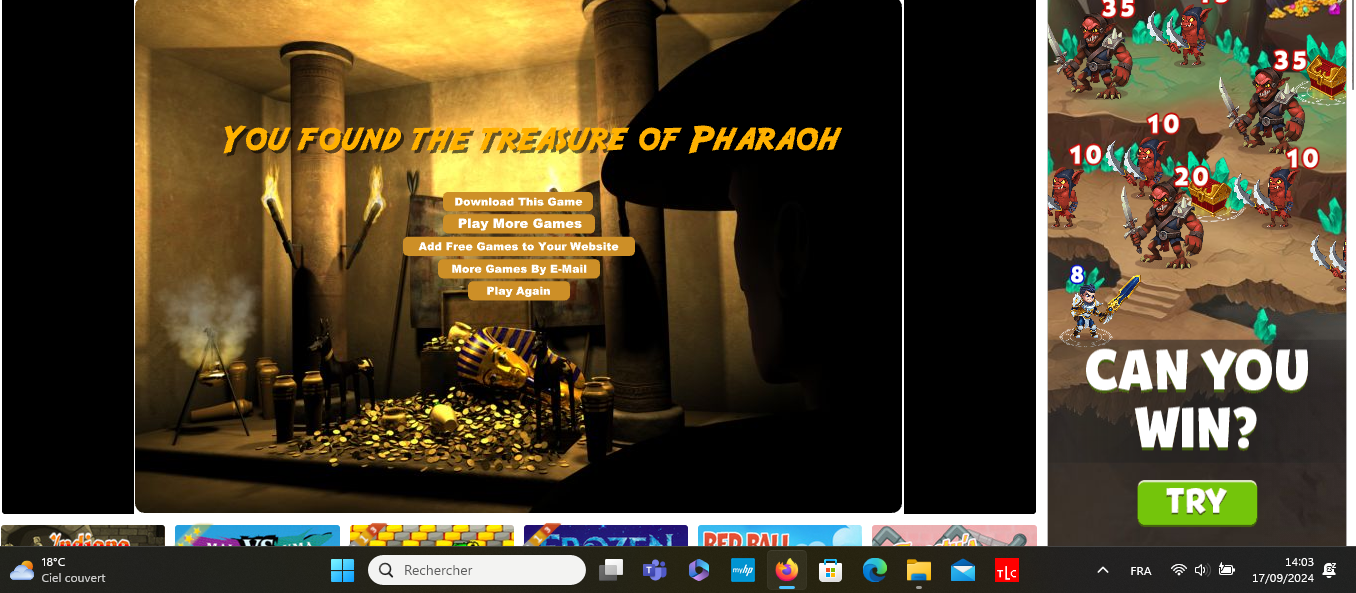1356x593 pixels.
Task: Open More Games By E-Mail
Action: pyautogui.click(x=518, y=268)
